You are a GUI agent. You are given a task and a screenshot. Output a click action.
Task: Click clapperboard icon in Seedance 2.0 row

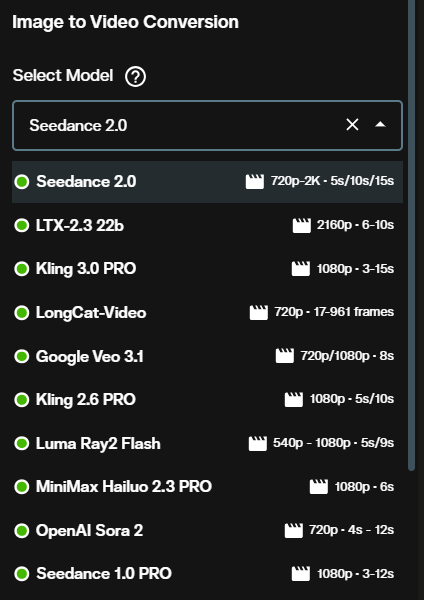(x=254, y=181)
